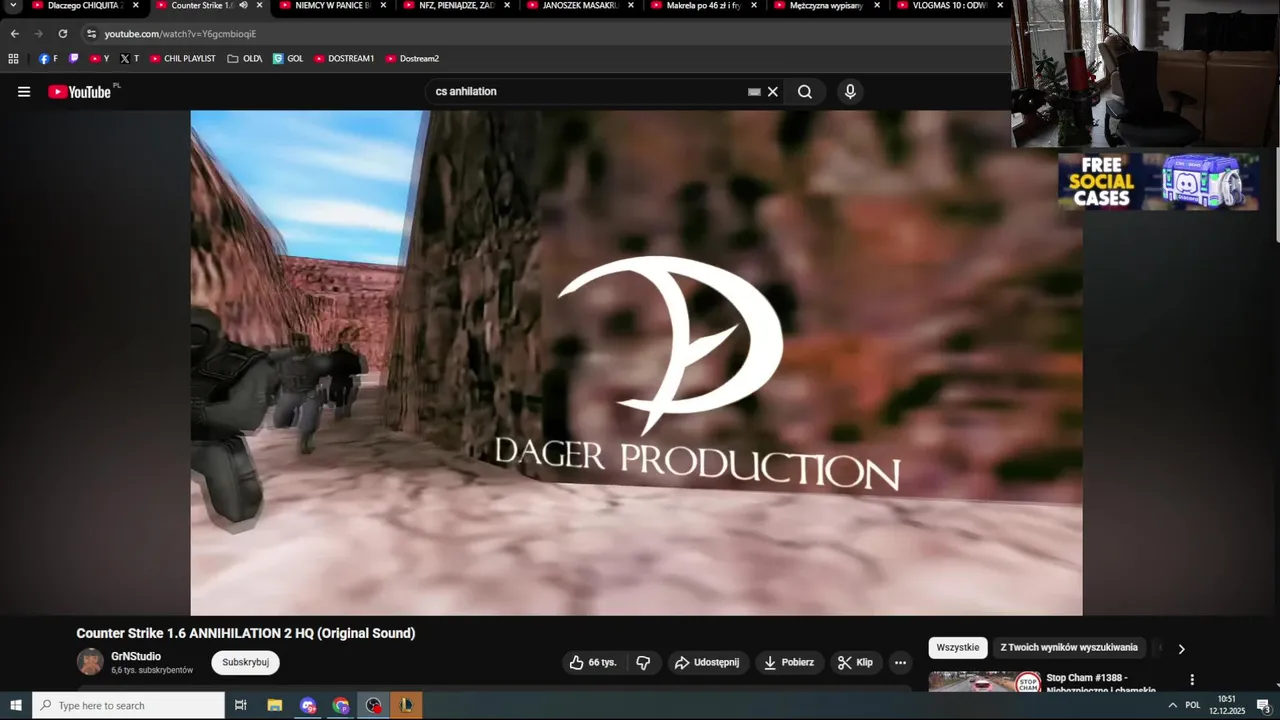Image resolution: width=1280 pixels, height=720 pixels.
Task: Expand the tab search dropdown arrow
Action: click(14, 6)
